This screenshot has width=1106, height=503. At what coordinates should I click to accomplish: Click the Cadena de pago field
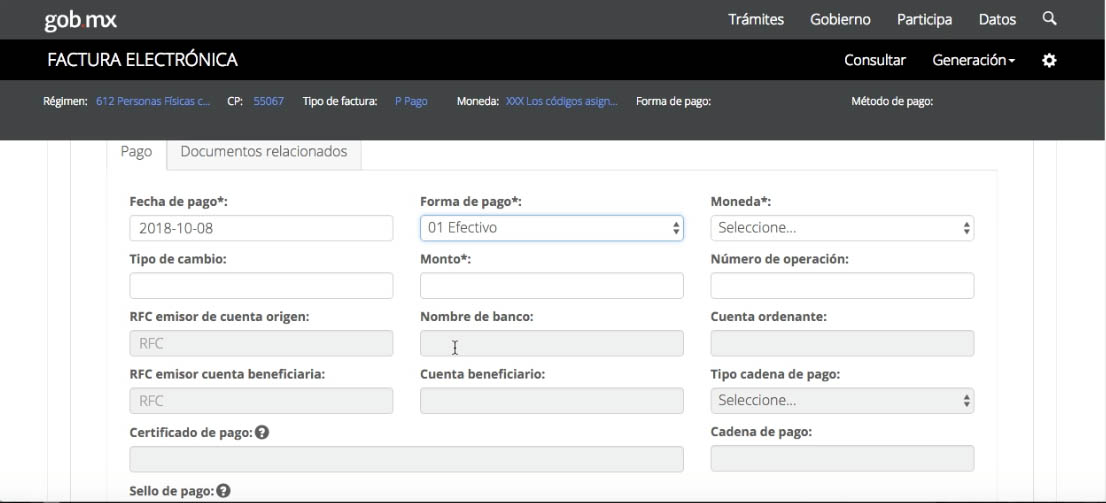tap(842, 458)
